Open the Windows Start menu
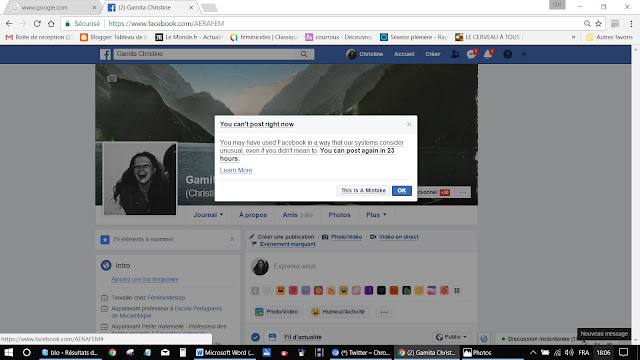The height and width of the screenshot is (360, 640). (8, 352)
